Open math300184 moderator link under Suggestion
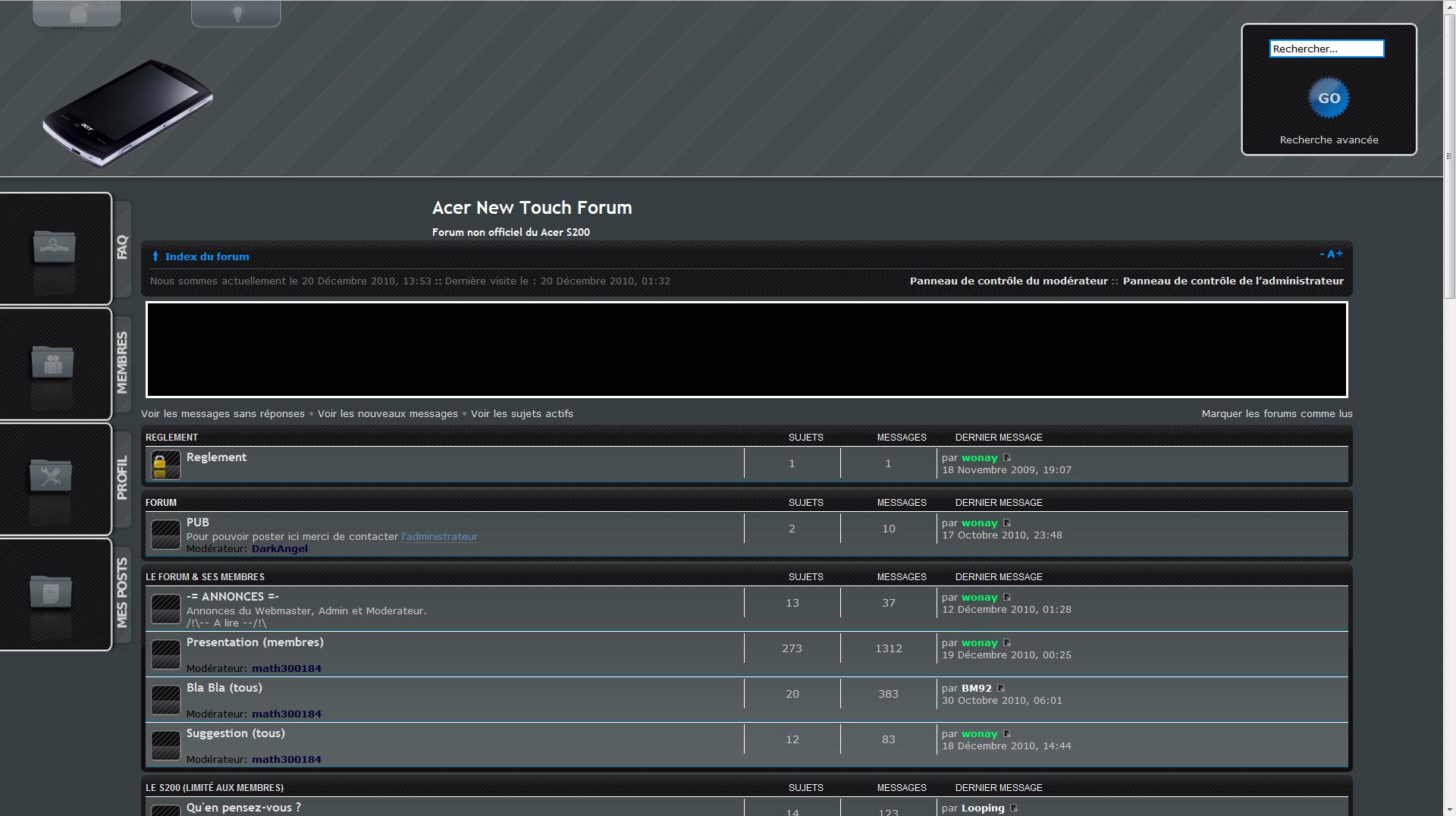The image size is (1456, 816). click(x=287, y=760)
